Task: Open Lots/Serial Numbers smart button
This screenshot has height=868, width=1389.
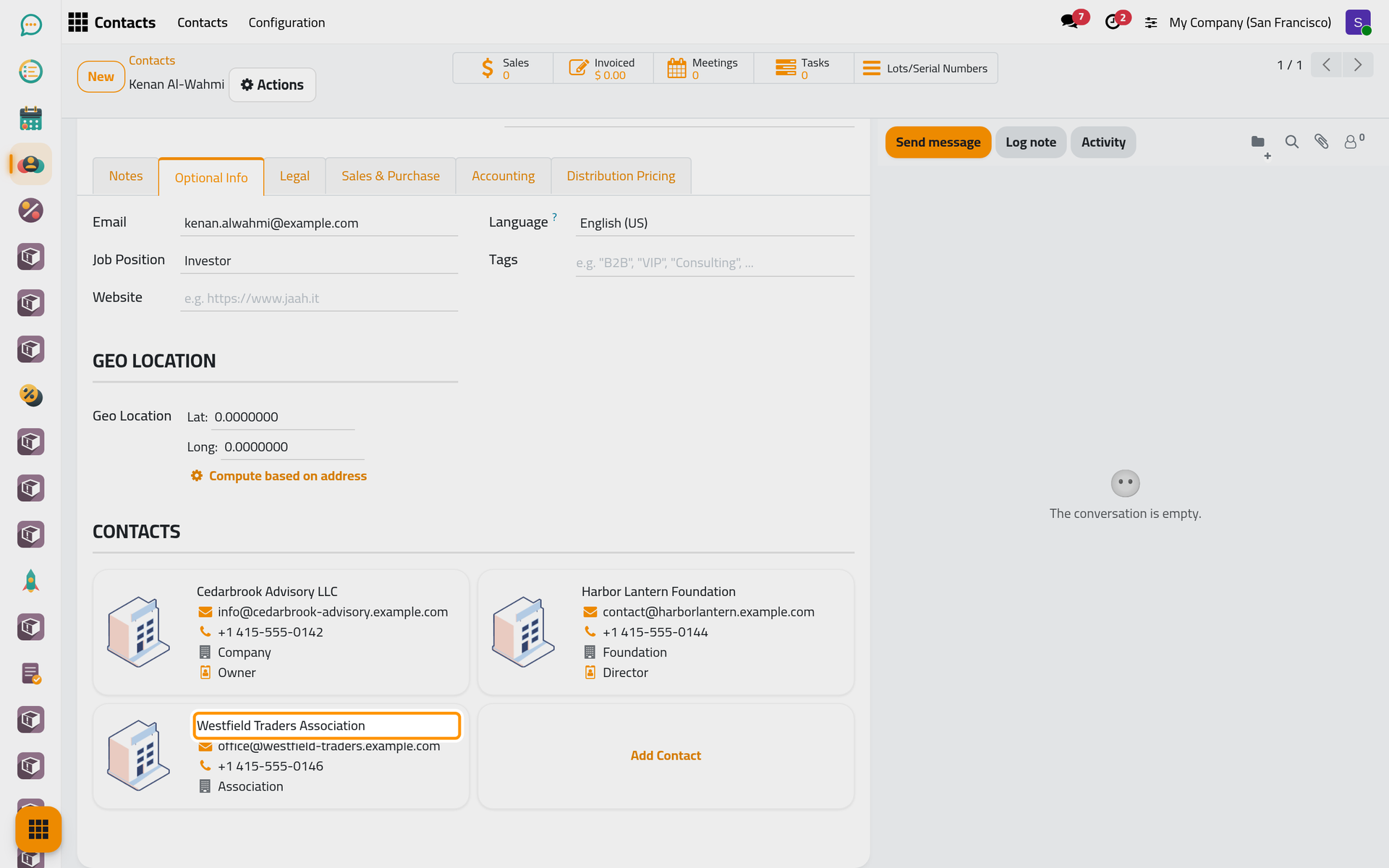Action: click(x=926, y=68)
